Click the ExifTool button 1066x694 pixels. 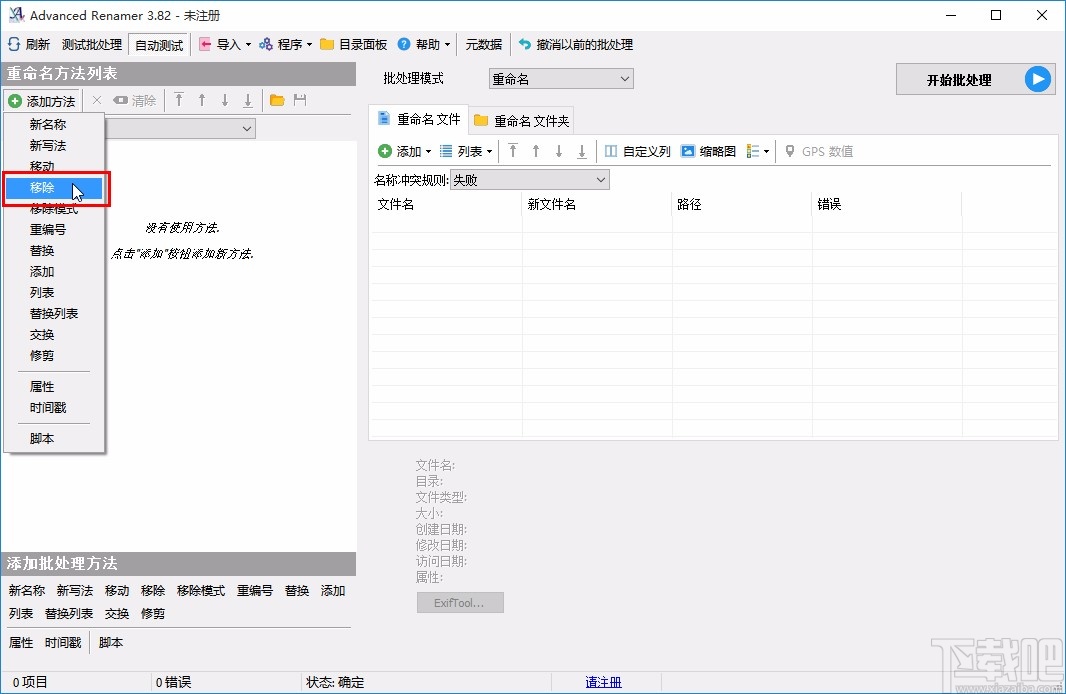pyautogui.click(x=460, y=602)
